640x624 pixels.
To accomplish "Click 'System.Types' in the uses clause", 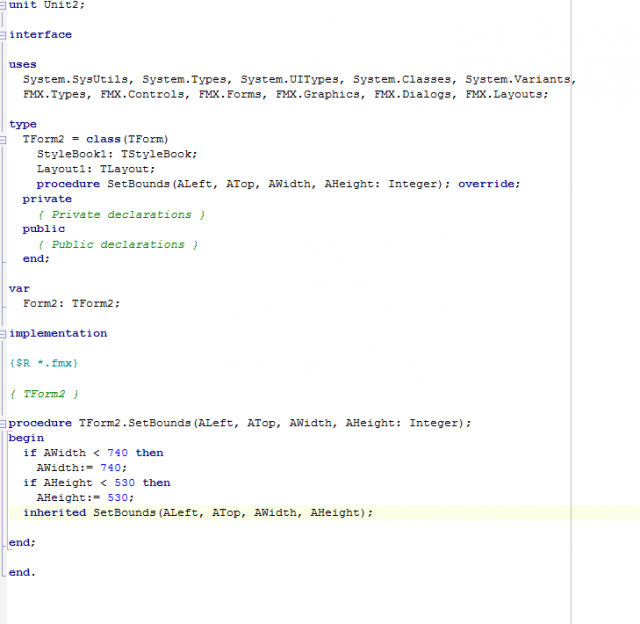I will 184,79.
